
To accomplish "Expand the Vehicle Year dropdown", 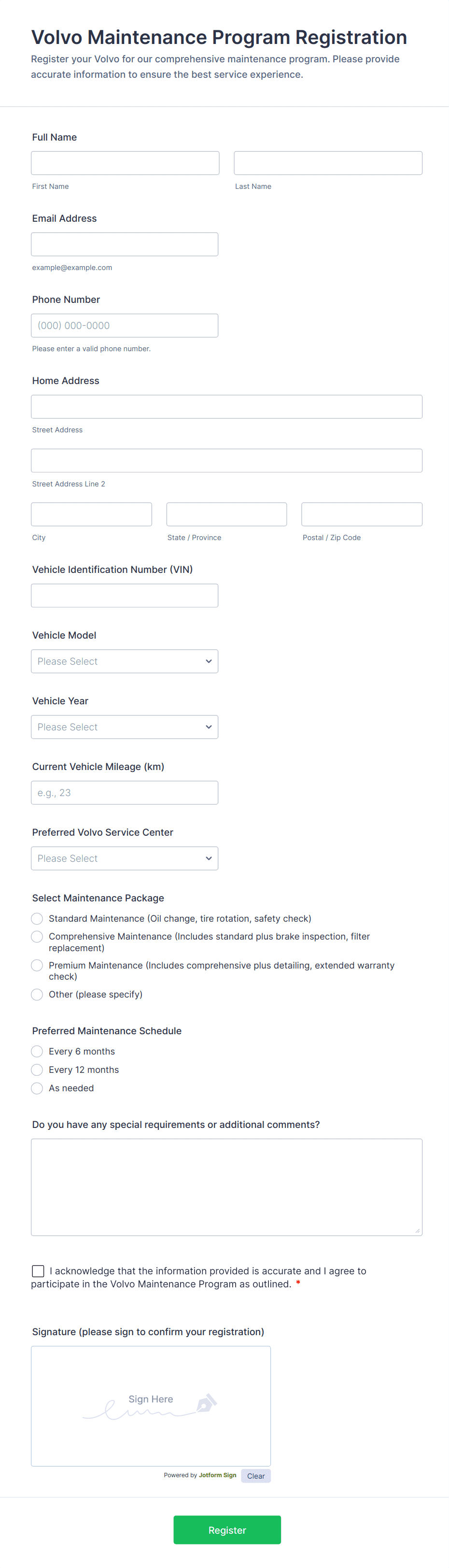I will tap(125, 727).
